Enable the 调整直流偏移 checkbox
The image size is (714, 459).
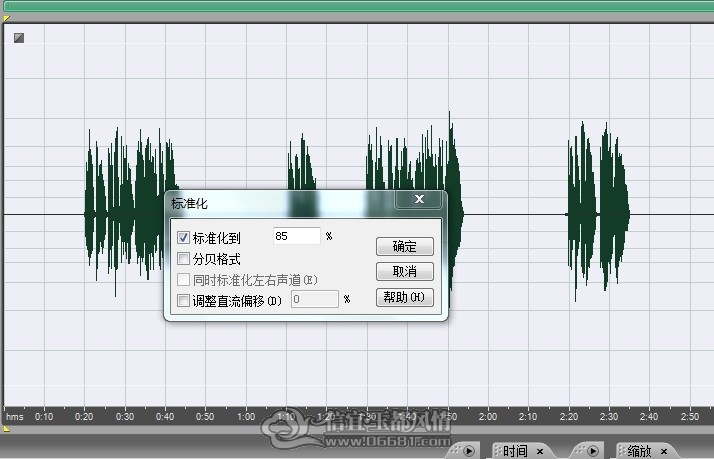tap(183, 300)
